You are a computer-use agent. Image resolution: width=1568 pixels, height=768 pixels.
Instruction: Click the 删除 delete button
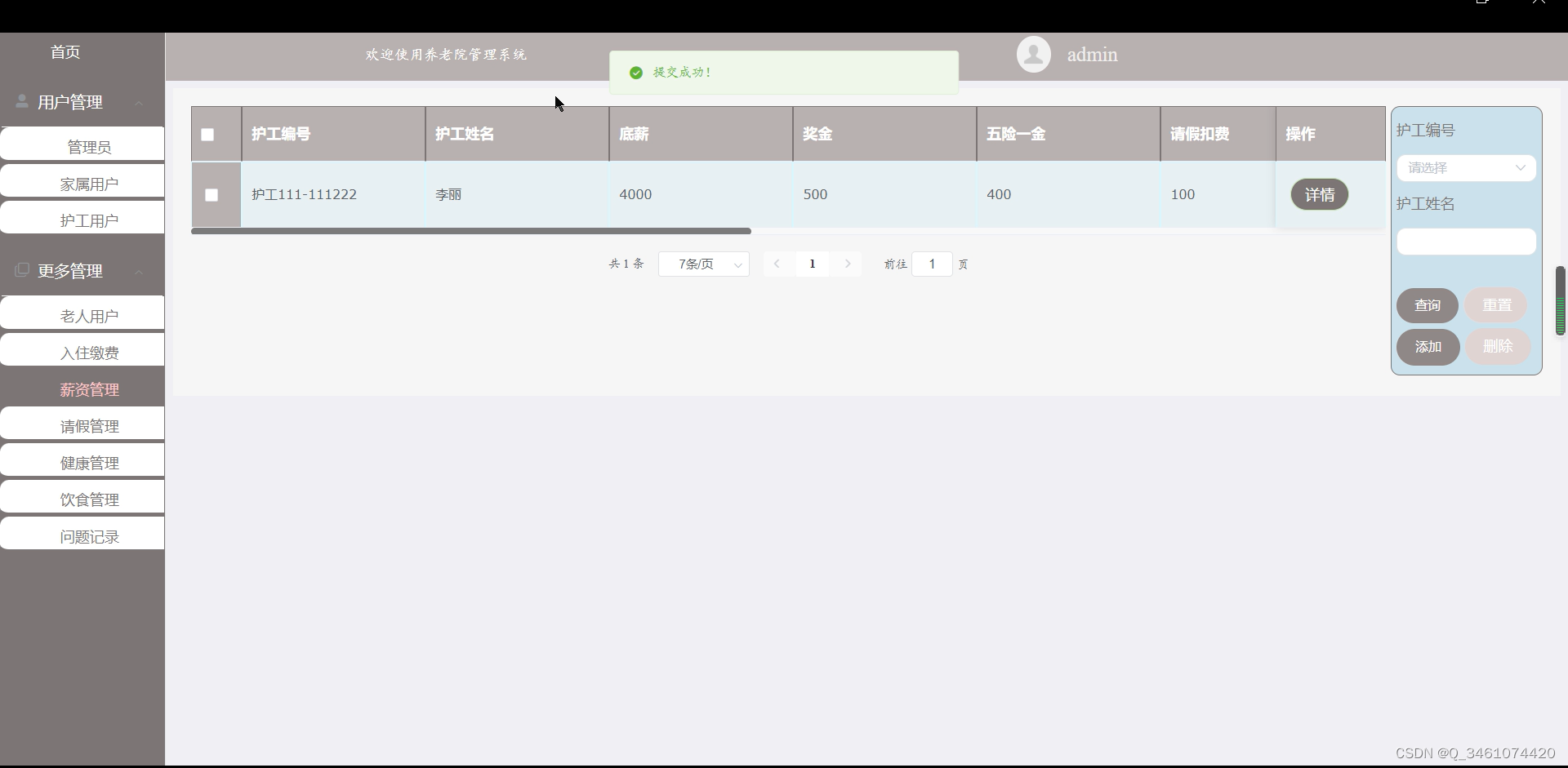1497,347
